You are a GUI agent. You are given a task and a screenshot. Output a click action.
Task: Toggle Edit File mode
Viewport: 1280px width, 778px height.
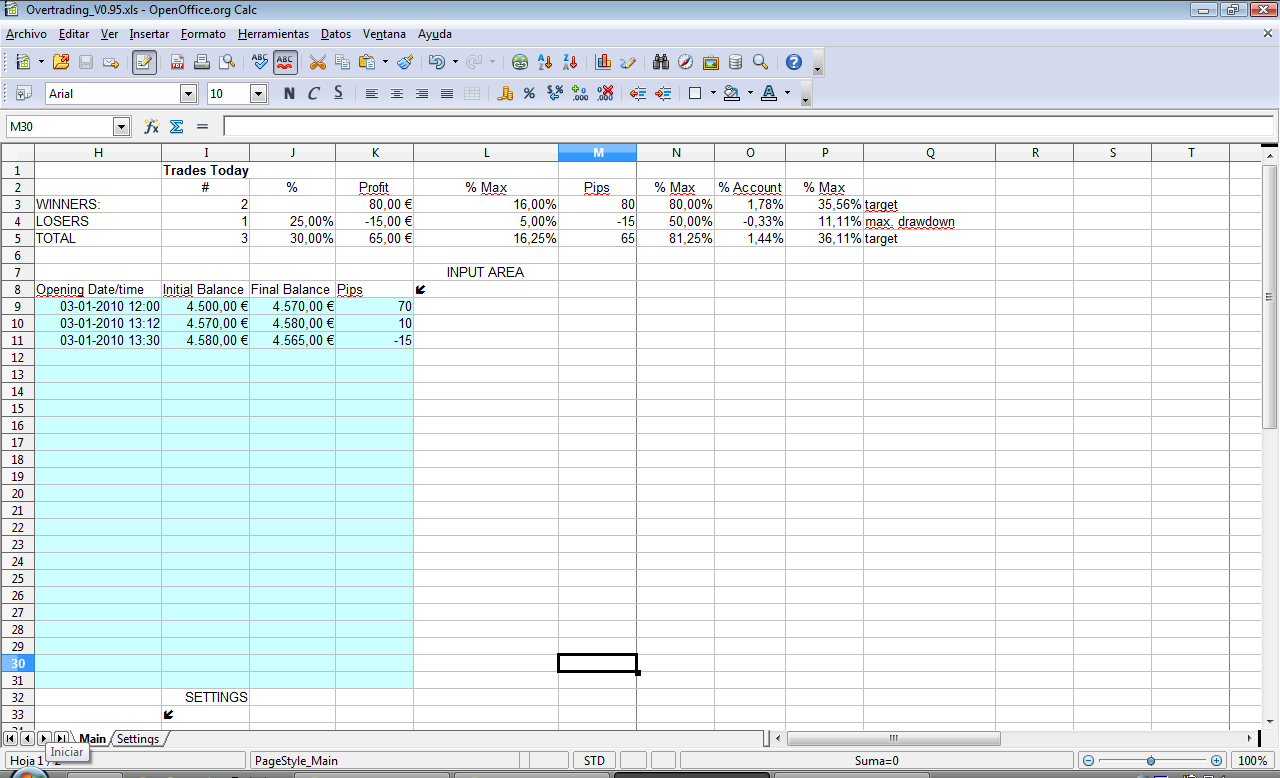(x=144, y=62)
